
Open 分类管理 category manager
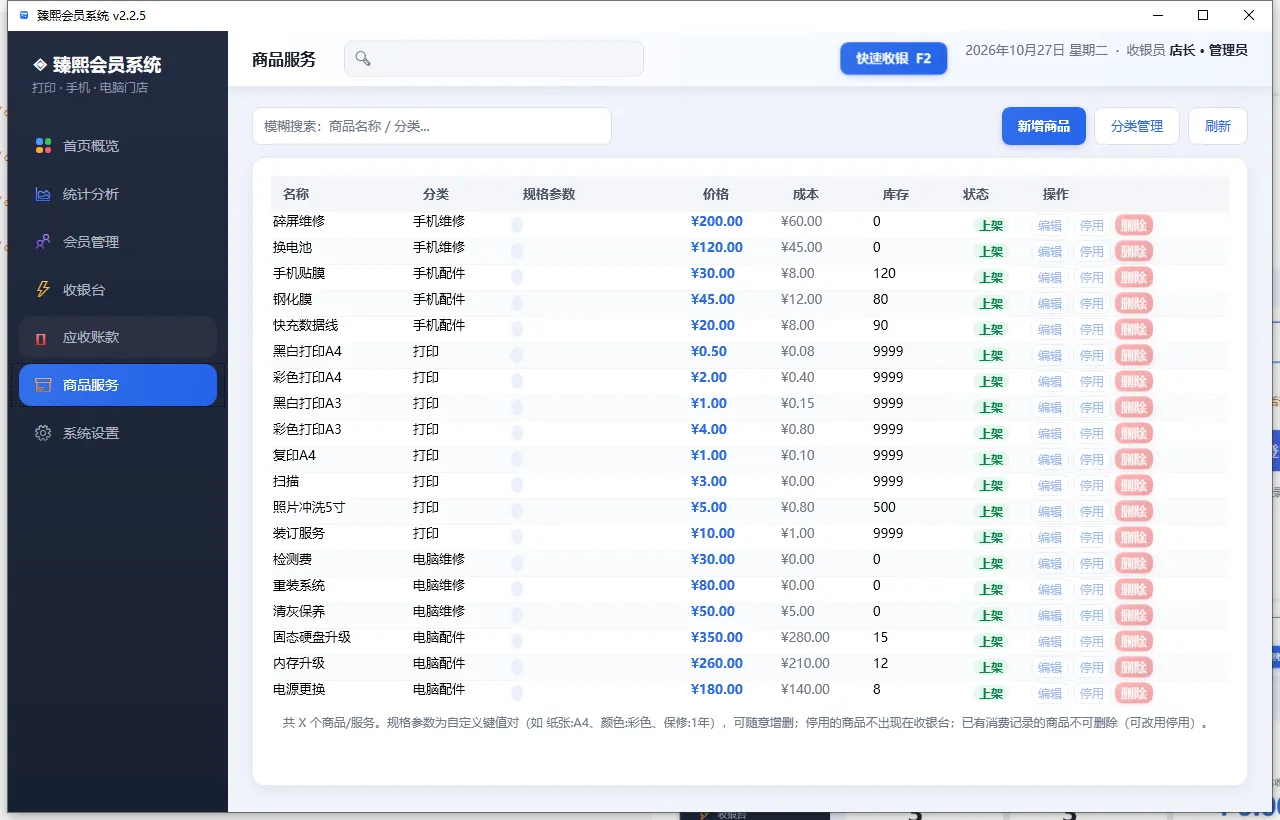[x=1137, y=126]
